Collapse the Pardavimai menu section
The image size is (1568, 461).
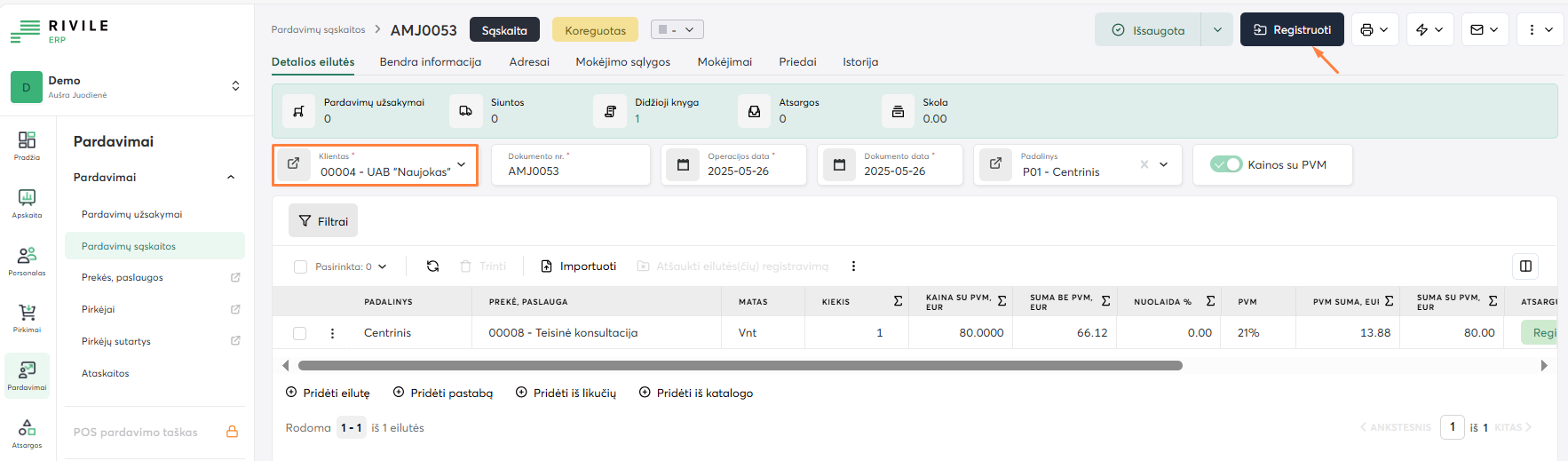point(231,178)
